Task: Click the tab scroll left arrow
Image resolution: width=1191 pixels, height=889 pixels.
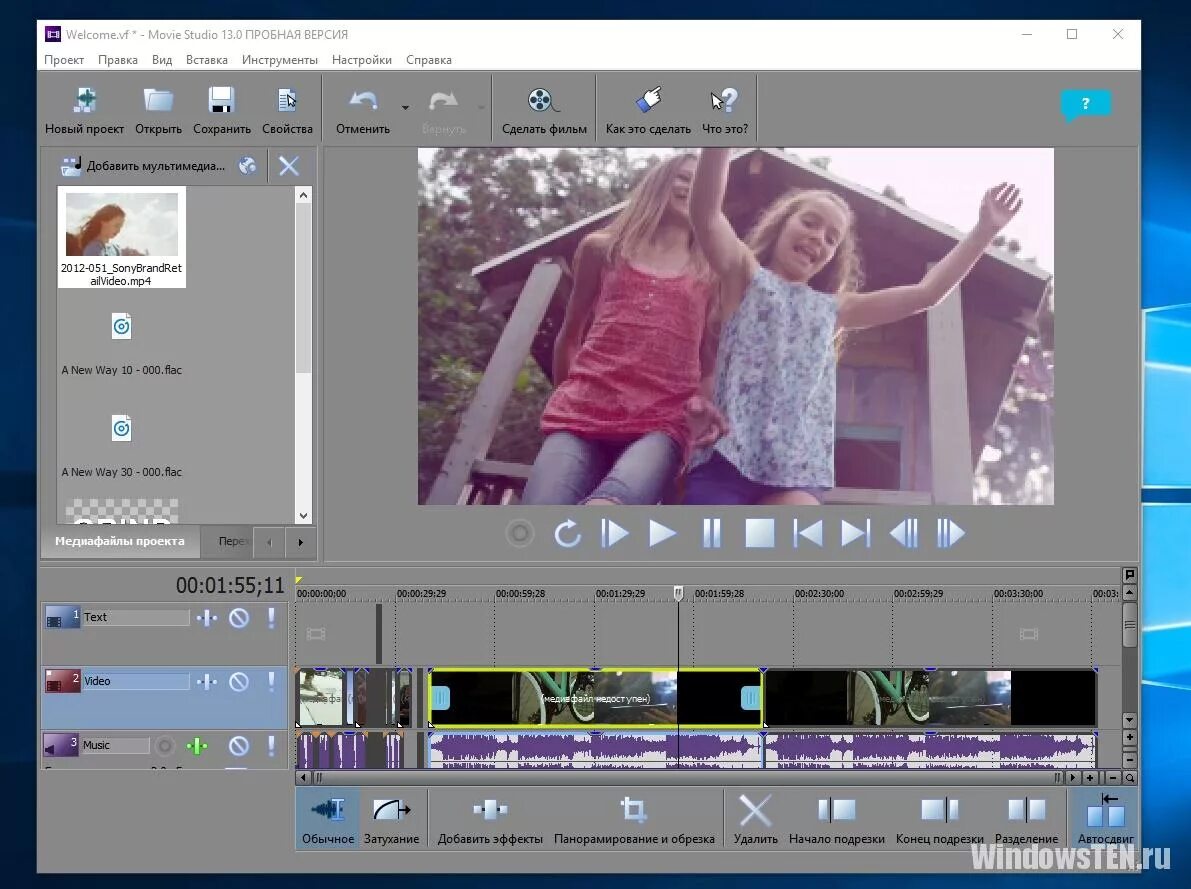Action: (269, 542)
